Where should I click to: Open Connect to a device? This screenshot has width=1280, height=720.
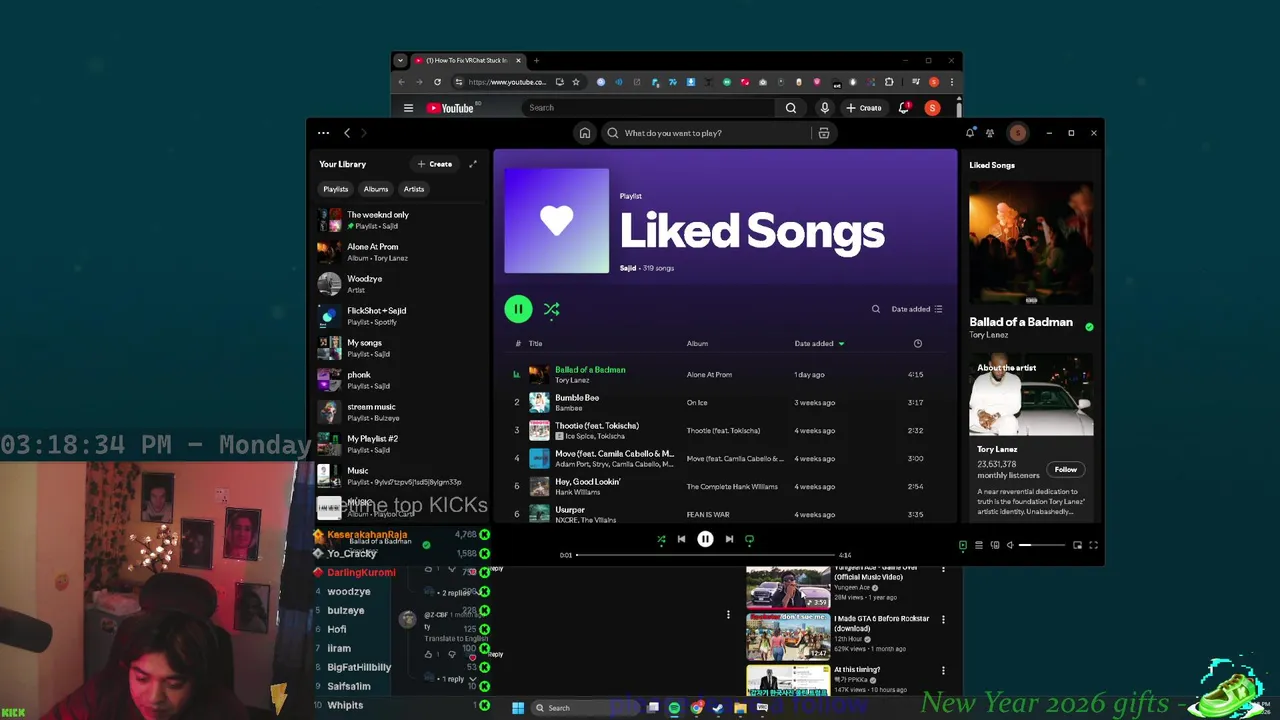coord(995,545)
